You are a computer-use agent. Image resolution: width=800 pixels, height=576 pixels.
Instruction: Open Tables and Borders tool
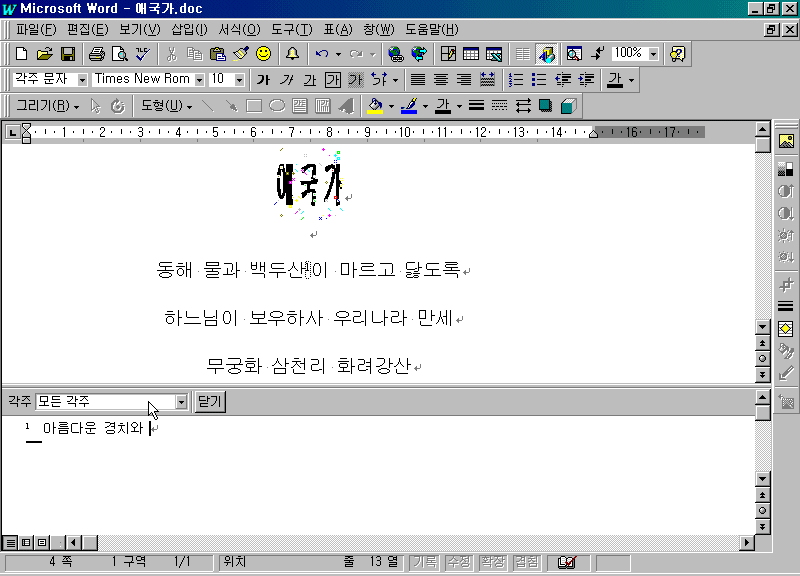pos(448,54)
